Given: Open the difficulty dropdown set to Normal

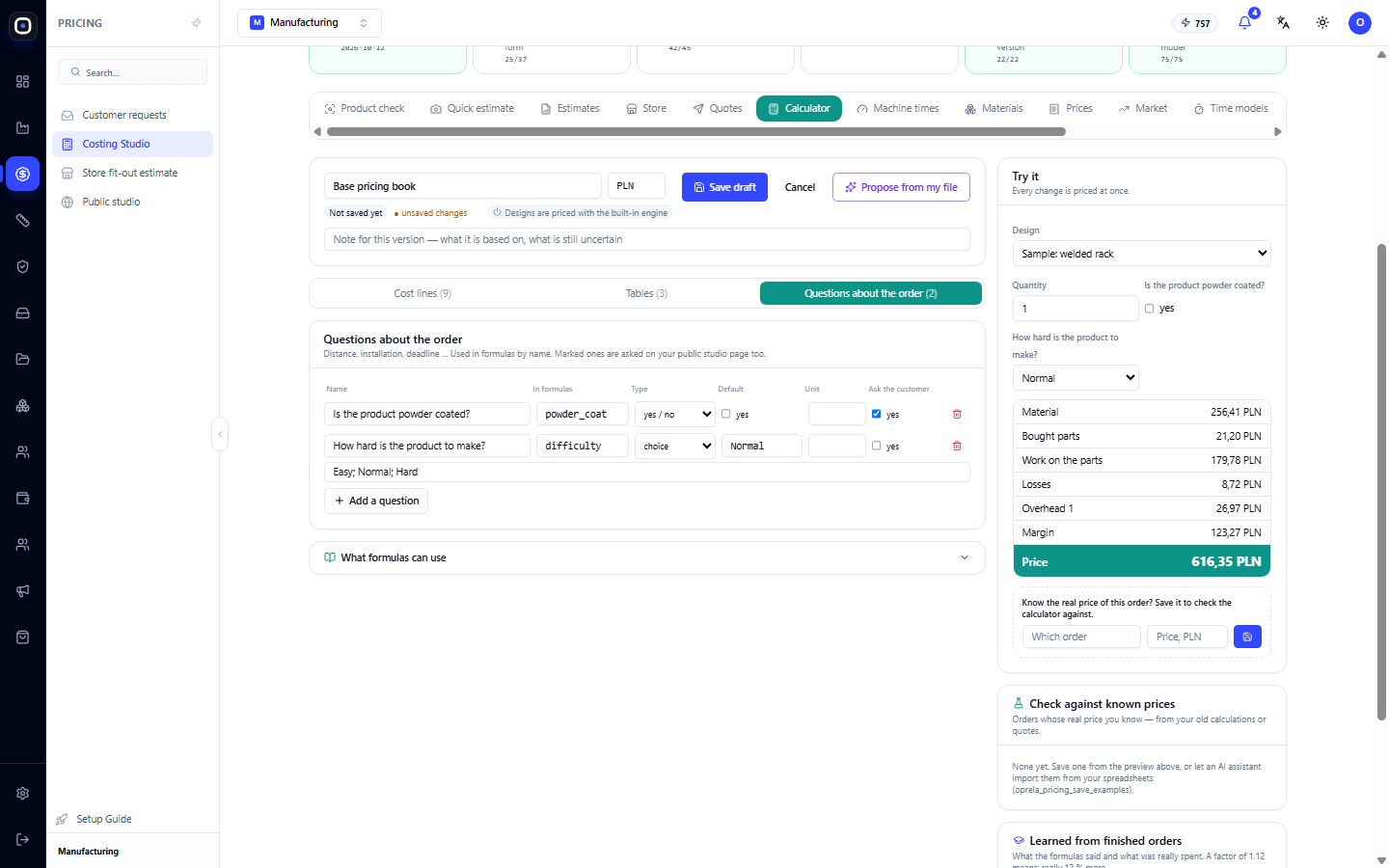Looking at the screenshot, I should tap(1076, 378).
